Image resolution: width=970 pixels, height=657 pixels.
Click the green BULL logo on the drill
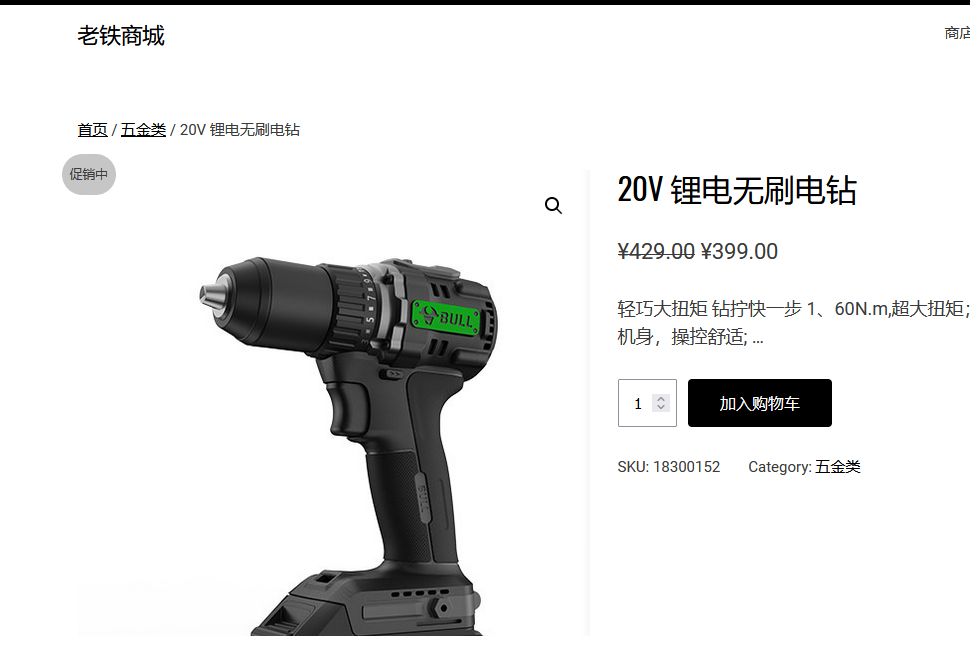point(446,317)
